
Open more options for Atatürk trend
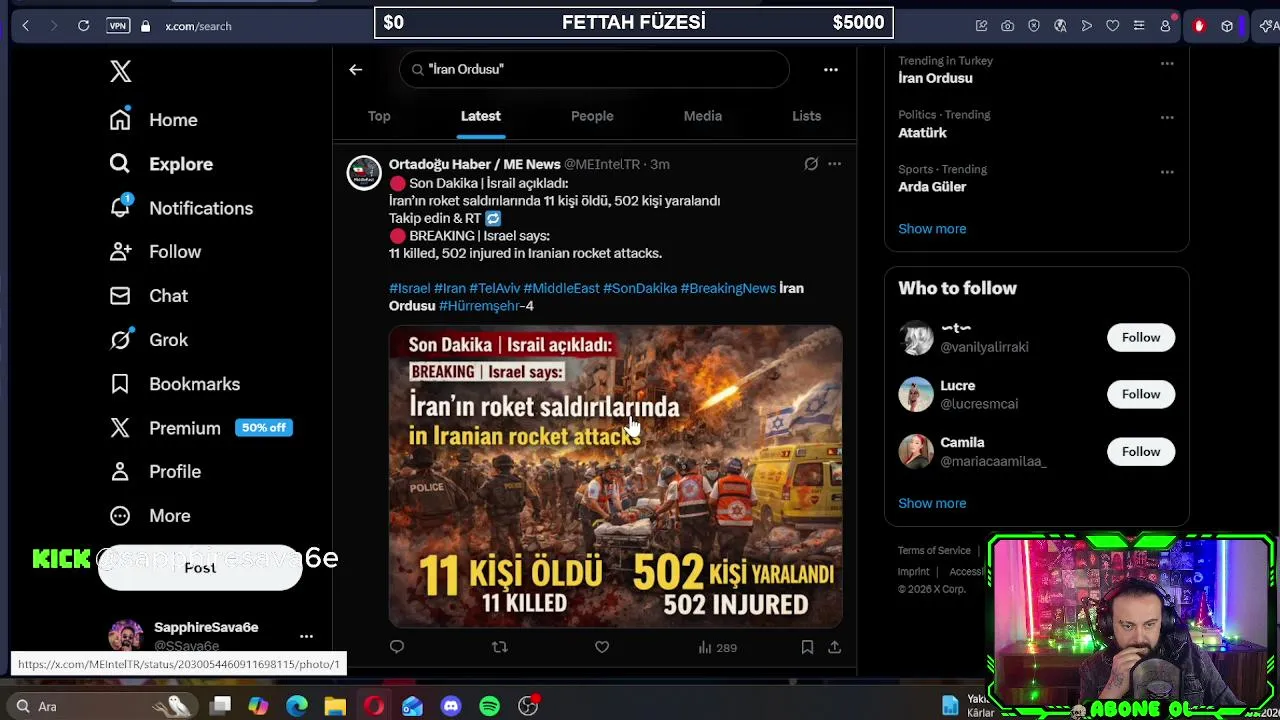click(x=1167, y=117)
